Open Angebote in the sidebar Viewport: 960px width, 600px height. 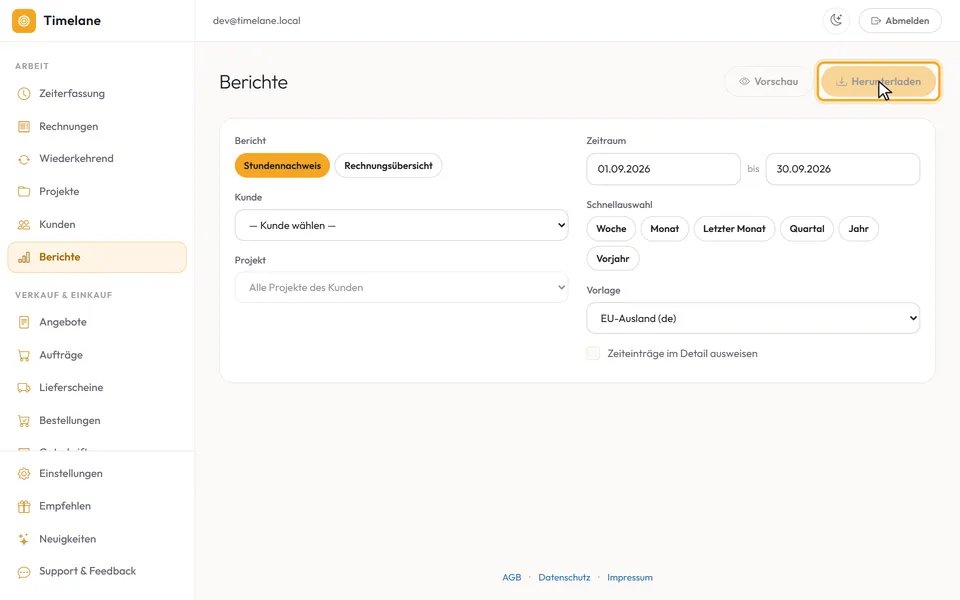97,322
